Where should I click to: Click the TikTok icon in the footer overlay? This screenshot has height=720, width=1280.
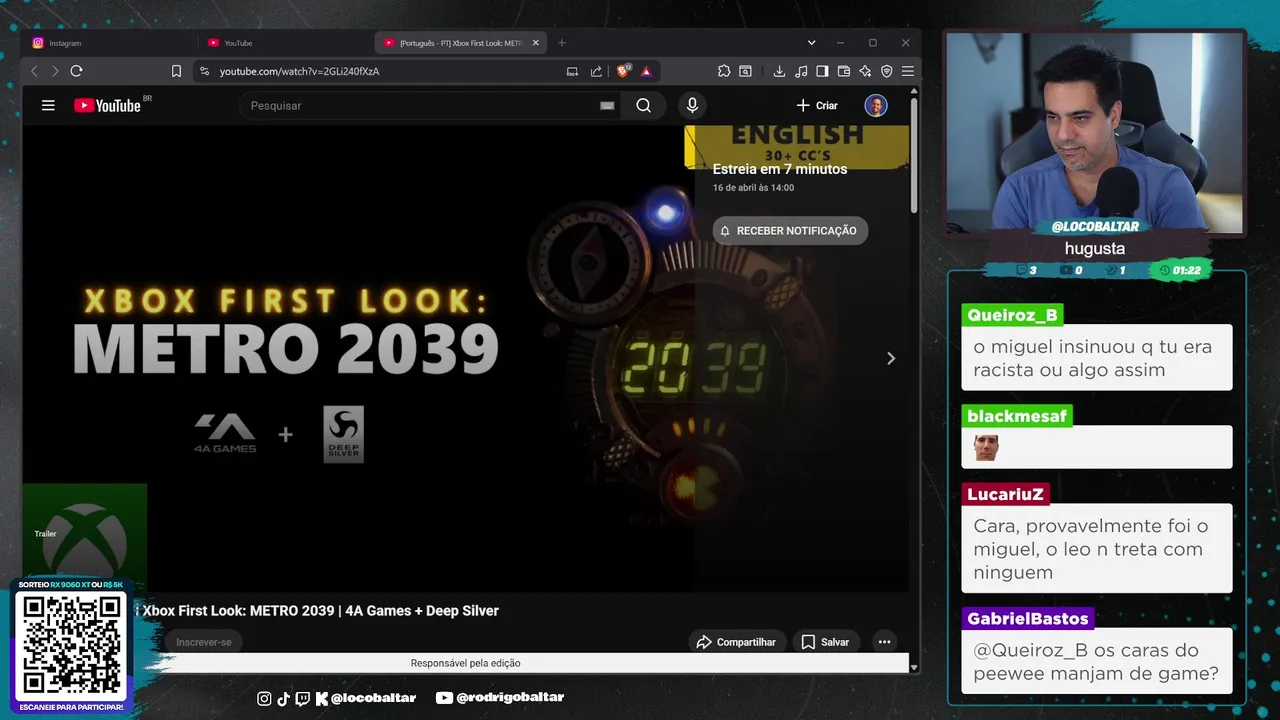pyautogui.click(x=283, y=698)
